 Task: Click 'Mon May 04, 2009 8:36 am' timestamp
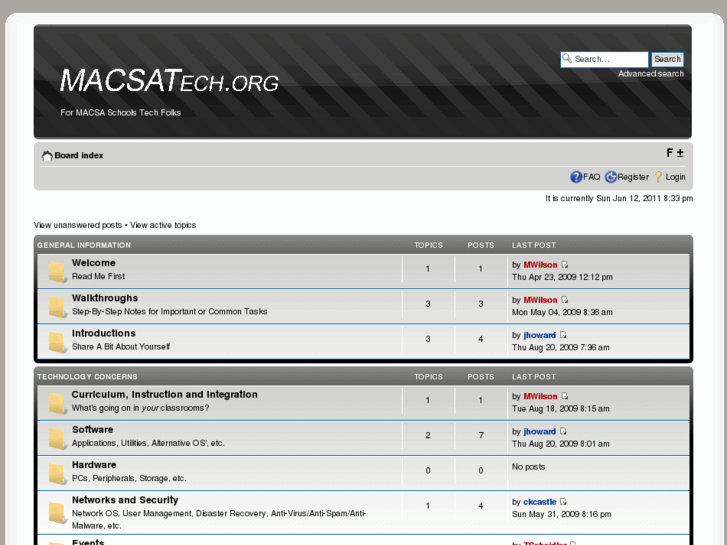562,312
